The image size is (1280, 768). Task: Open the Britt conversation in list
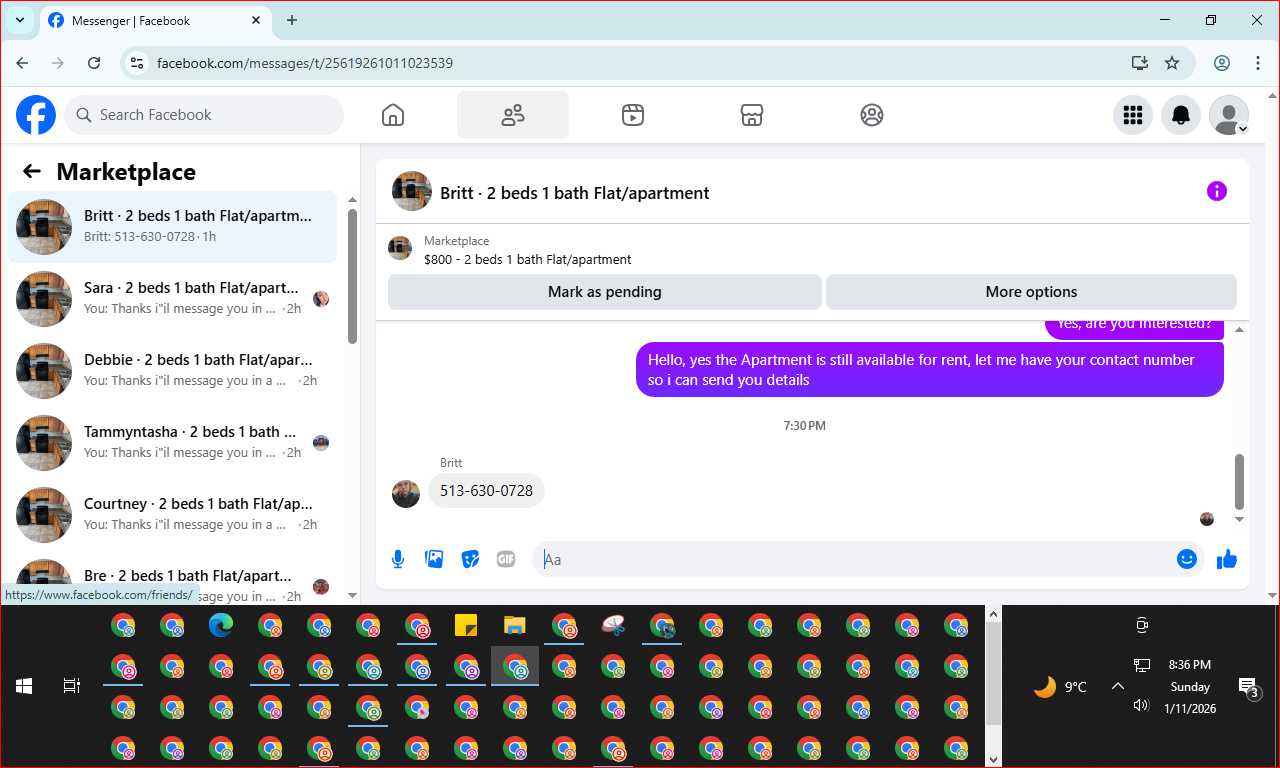click(172, 227)
